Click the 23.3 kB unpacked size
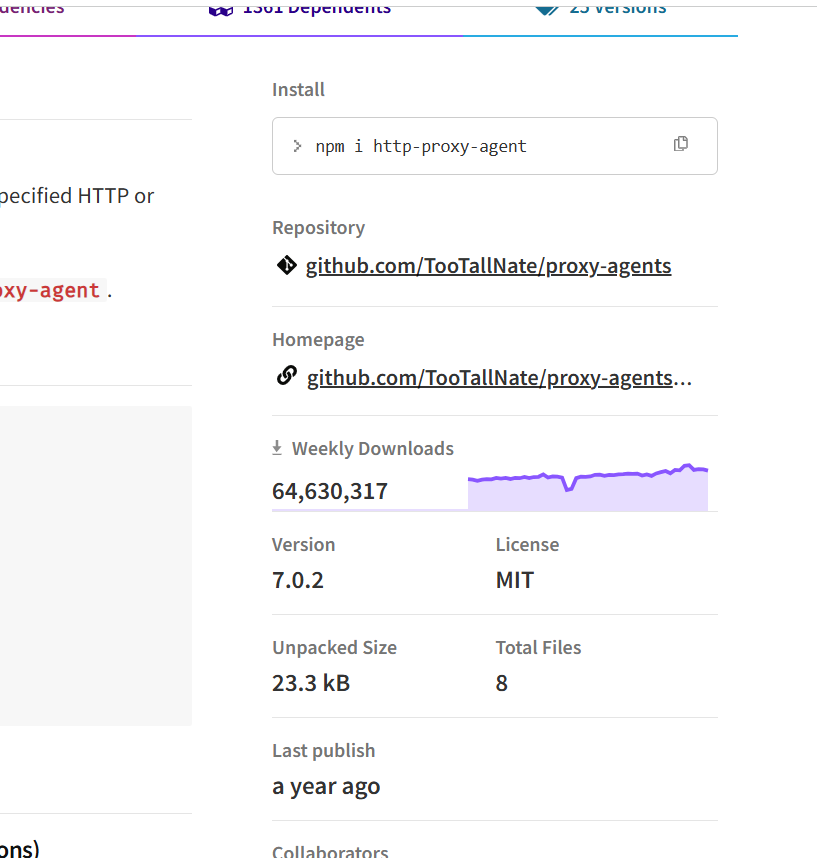 pos(311,683)
